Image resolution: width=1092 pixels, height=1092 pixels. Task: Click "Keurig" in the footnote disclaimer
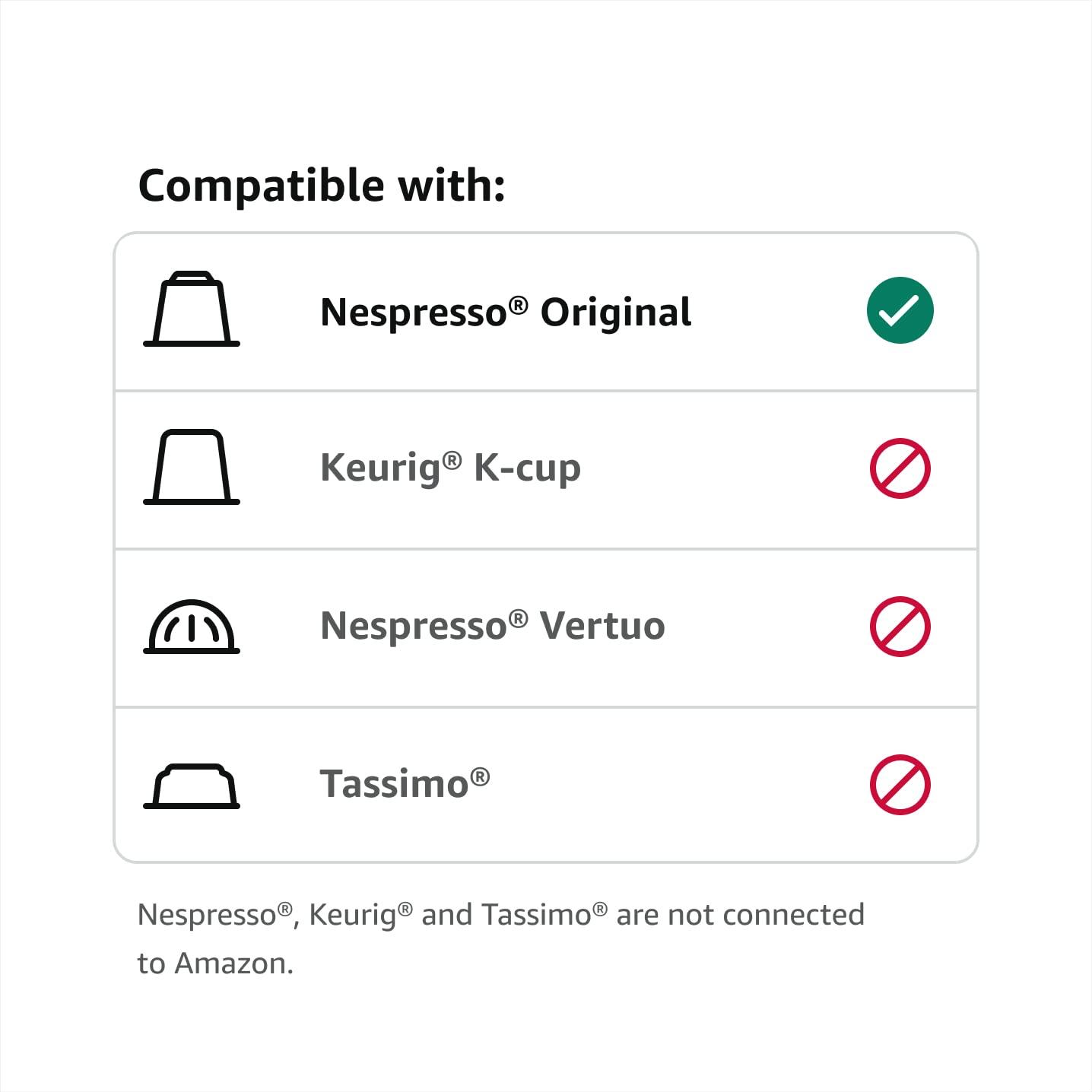pos(352,915)
